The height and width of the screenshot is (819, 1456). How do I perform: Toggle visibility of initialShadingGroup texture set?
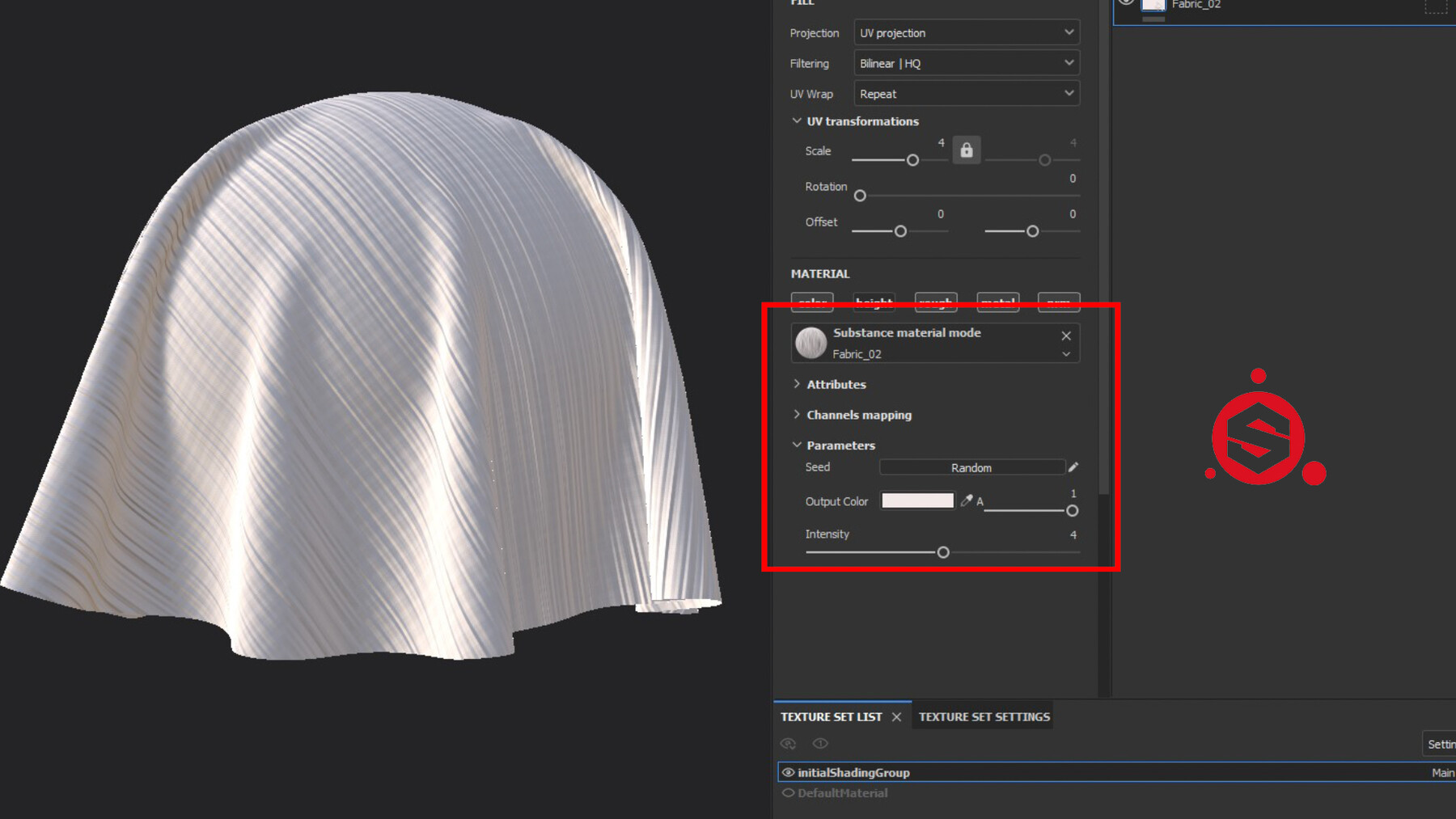[x=788, y=772]
